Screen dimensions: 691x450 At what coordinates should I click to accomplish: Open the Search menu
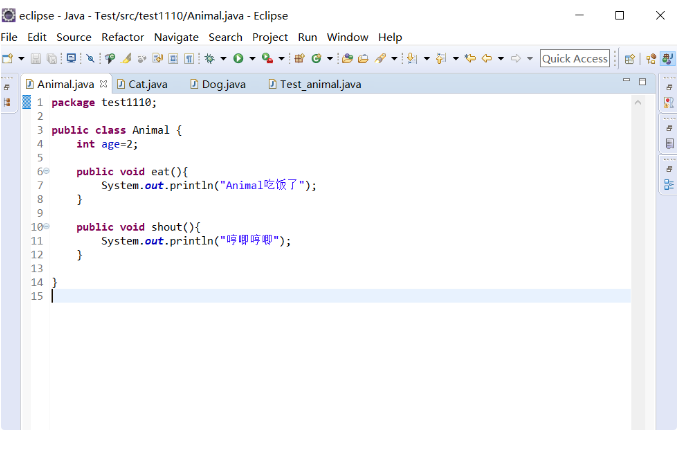pos(225,37)
